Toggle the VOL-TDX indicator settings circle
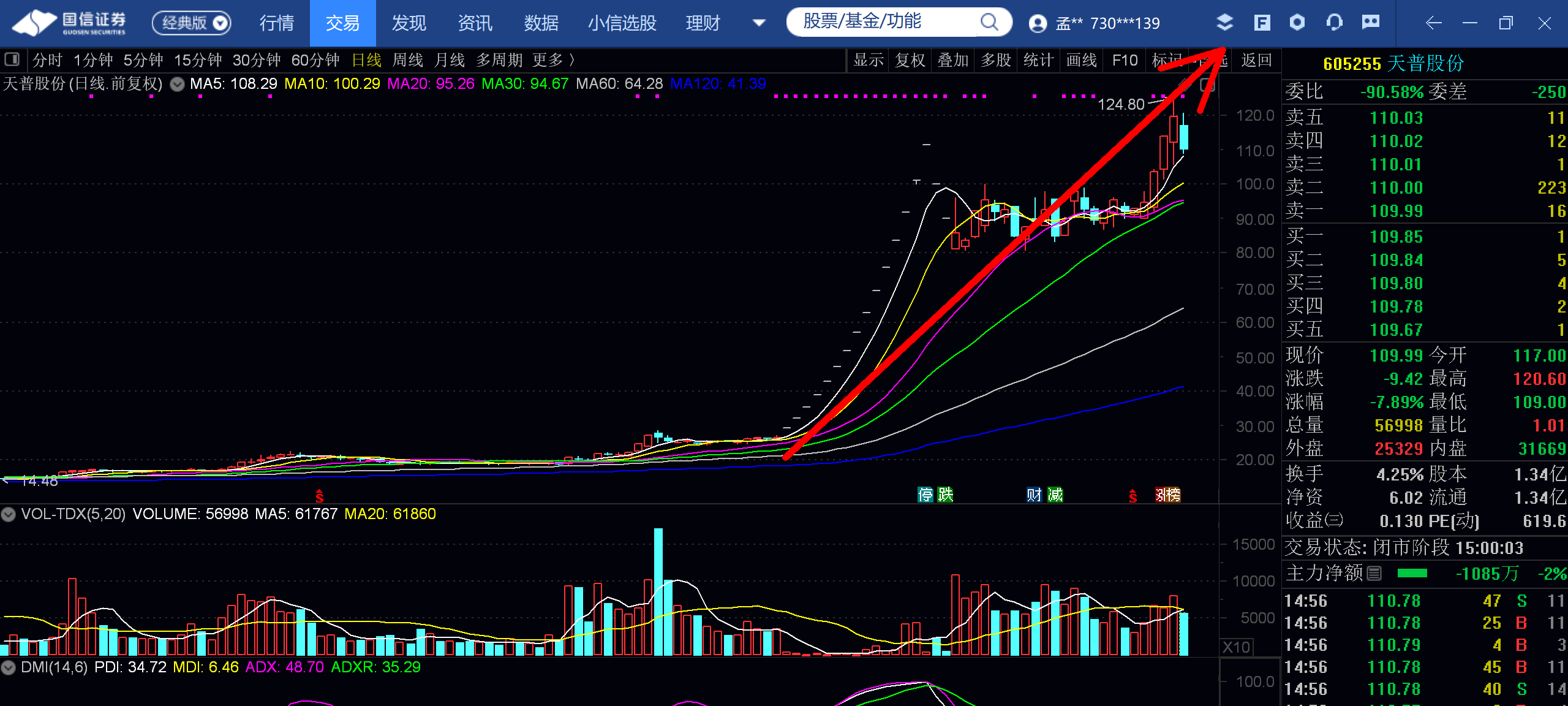1568x706 pixels. point(8,514)
